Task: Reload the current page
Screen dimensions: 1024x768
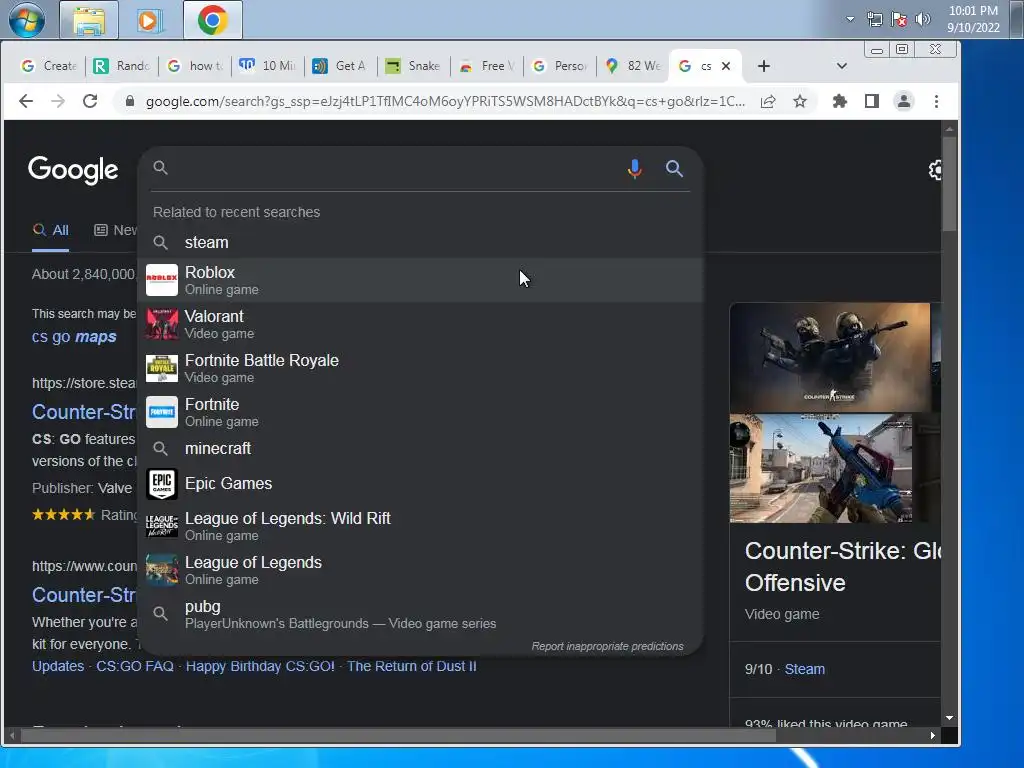Action: tap(90, 101)
